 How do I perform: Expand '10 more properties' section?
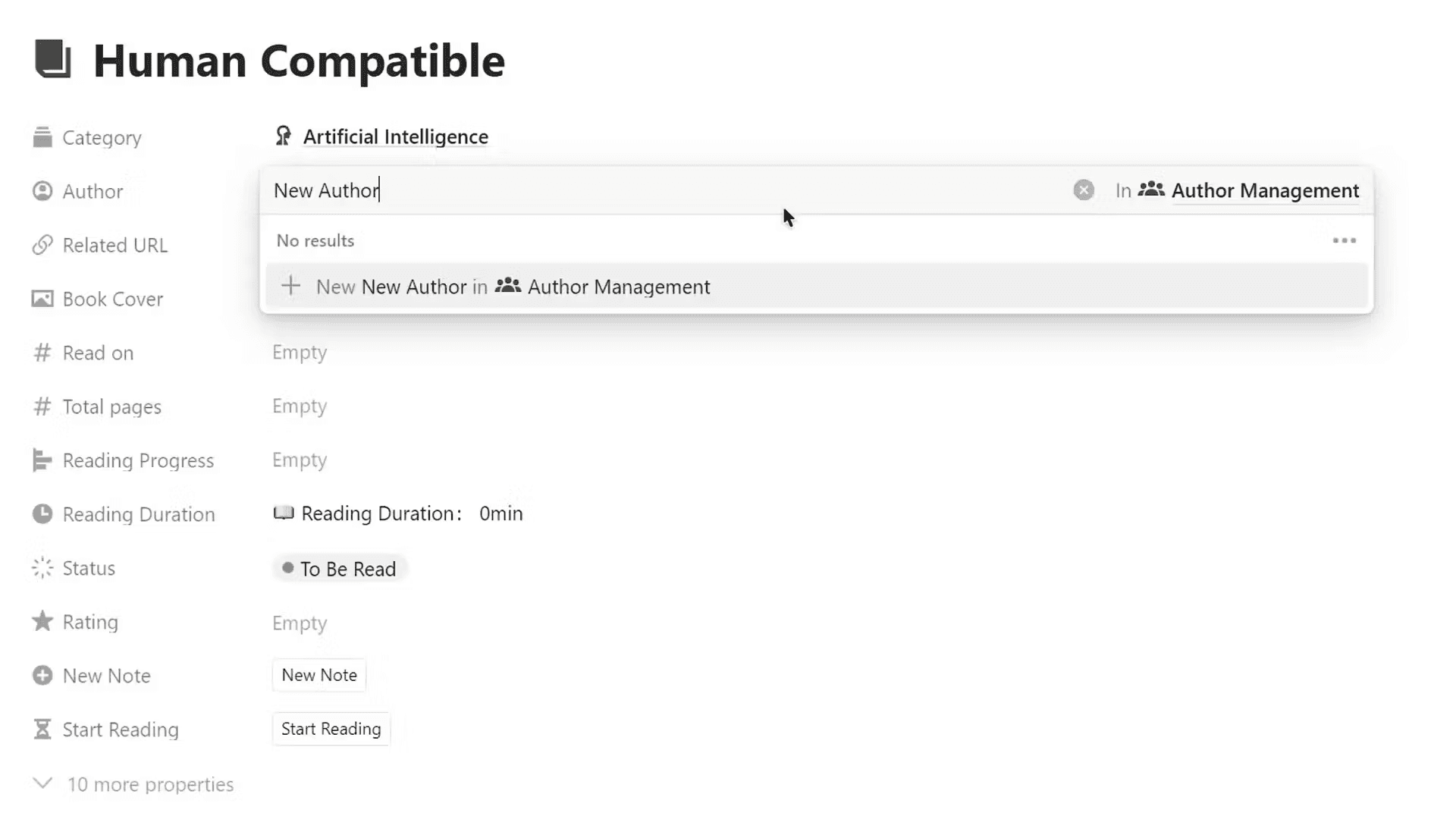click(x=150, y=783)
